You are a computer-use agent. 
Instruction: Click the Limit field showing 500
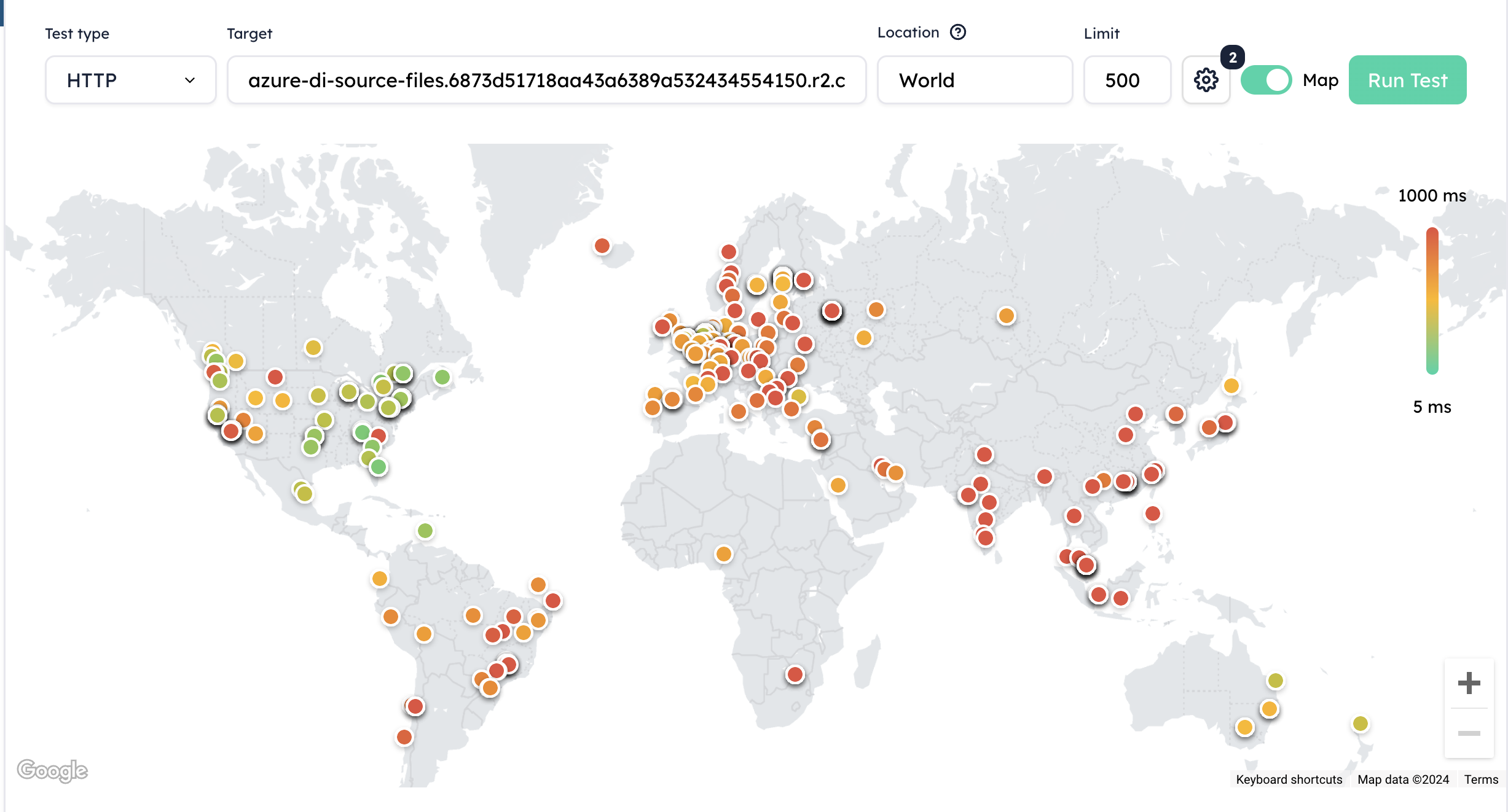(x=1126, y=80)
